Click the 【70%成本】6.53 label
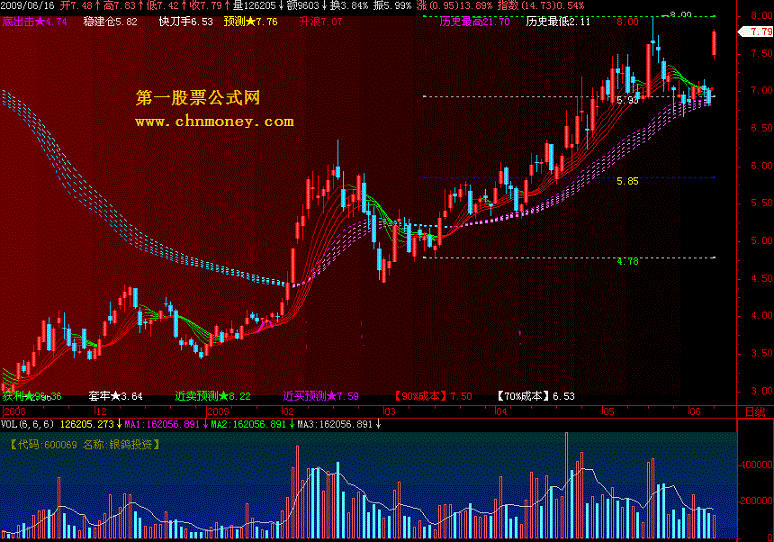Viewport: 774px width, 542px height. (536, 396)
